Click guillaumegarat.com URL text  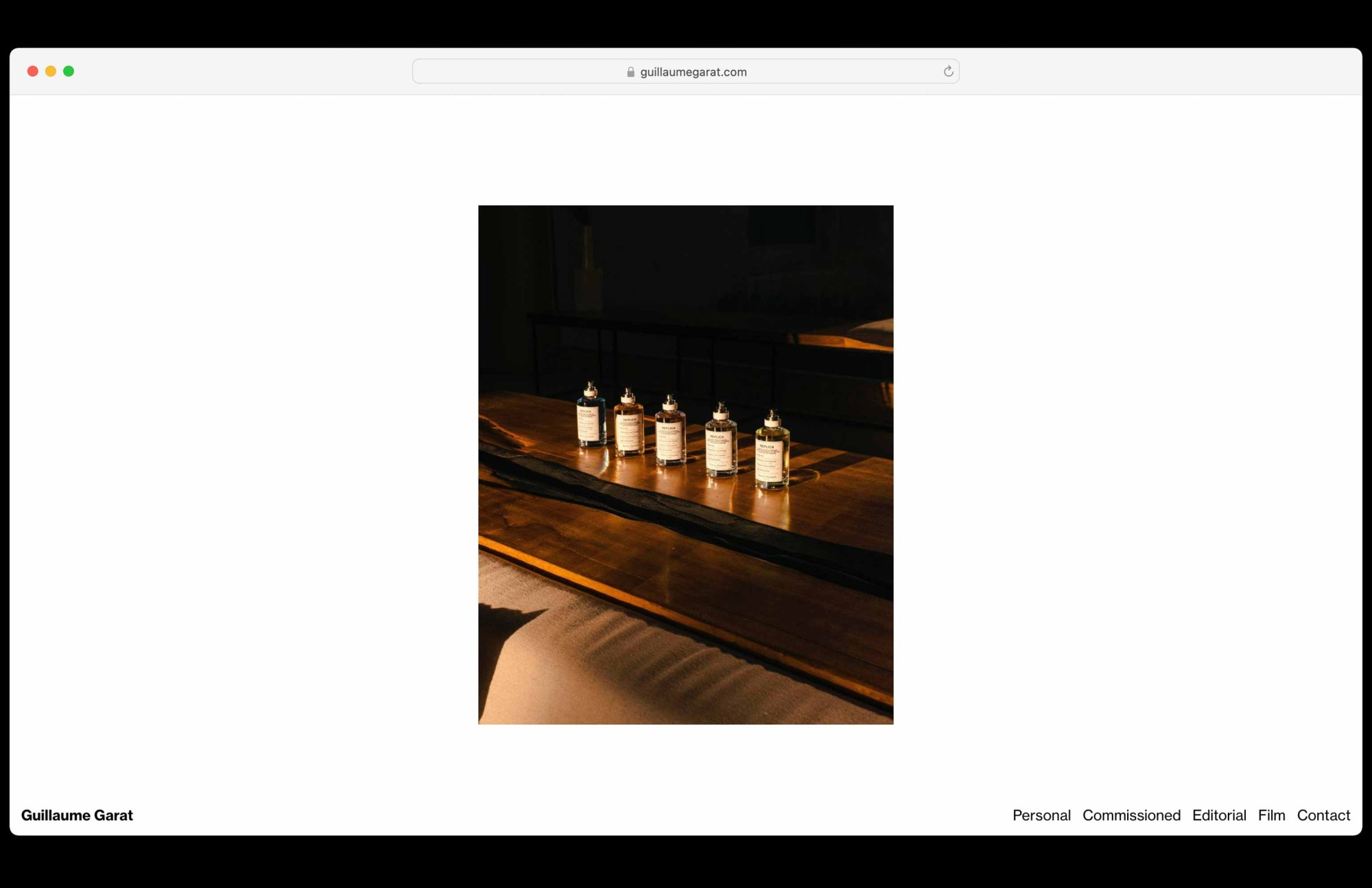point(693,71)
